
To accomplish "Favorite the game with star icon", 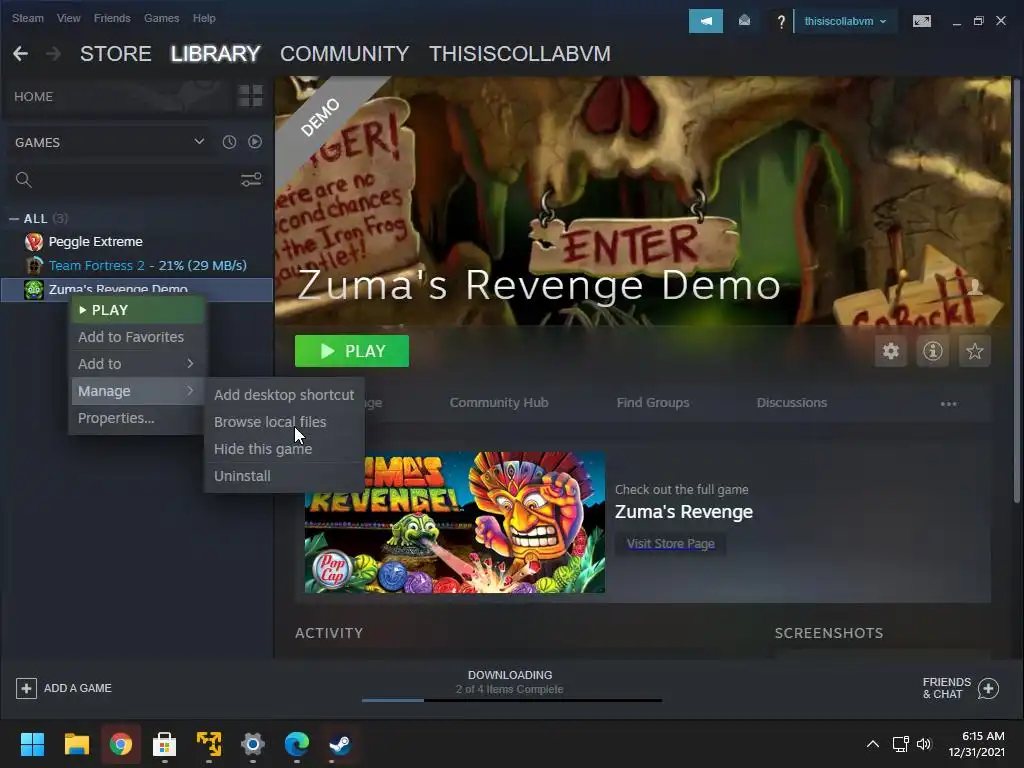I will pyautogui.click(x=974, y=351).
